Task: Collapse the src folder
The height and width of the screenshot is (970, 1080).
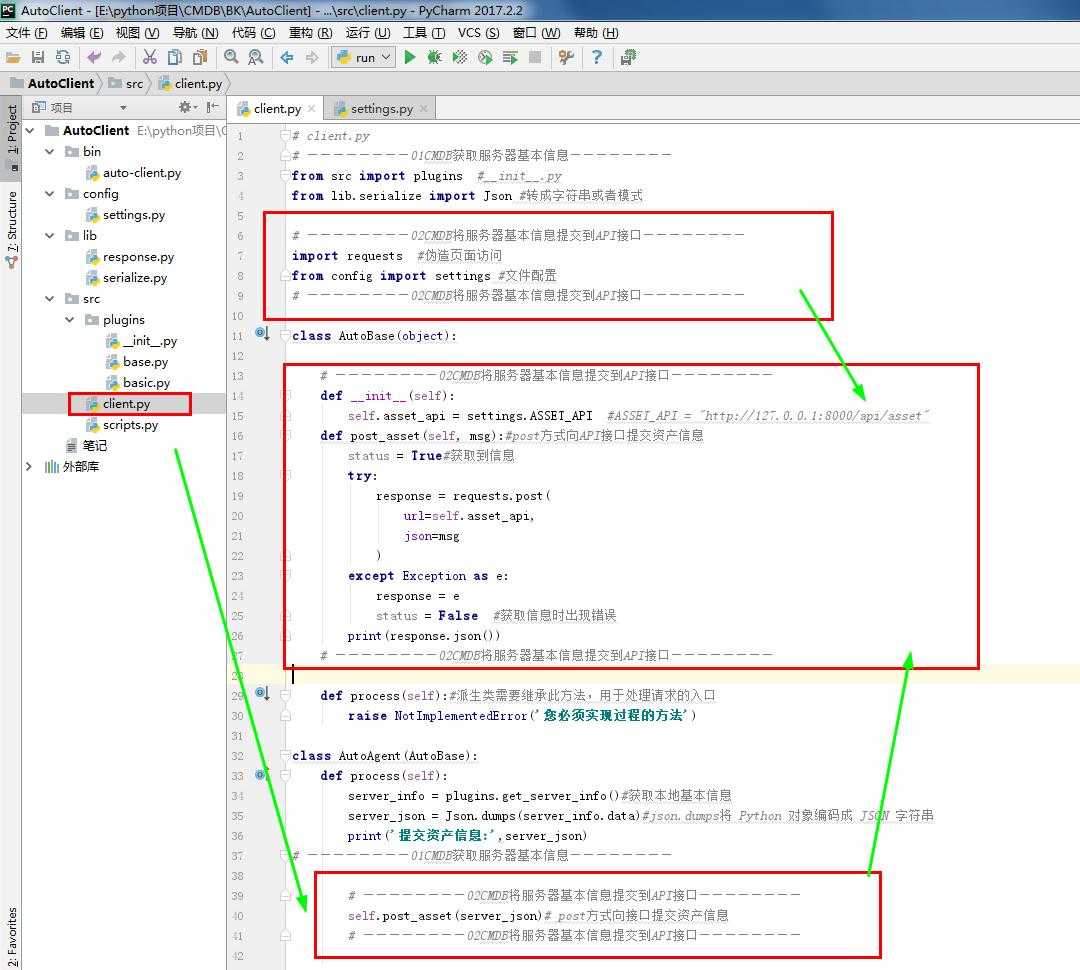Action: (50, 298)
